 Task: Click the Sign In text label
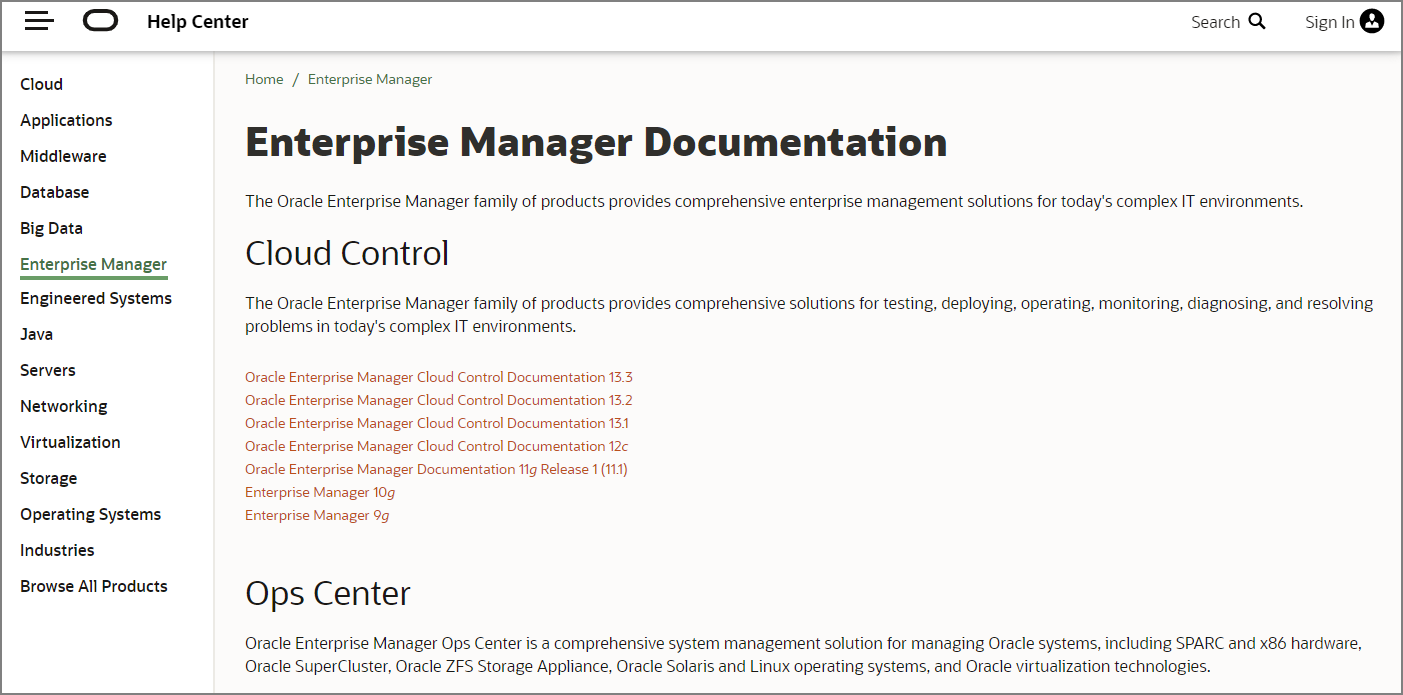[x=1330, y=22]
